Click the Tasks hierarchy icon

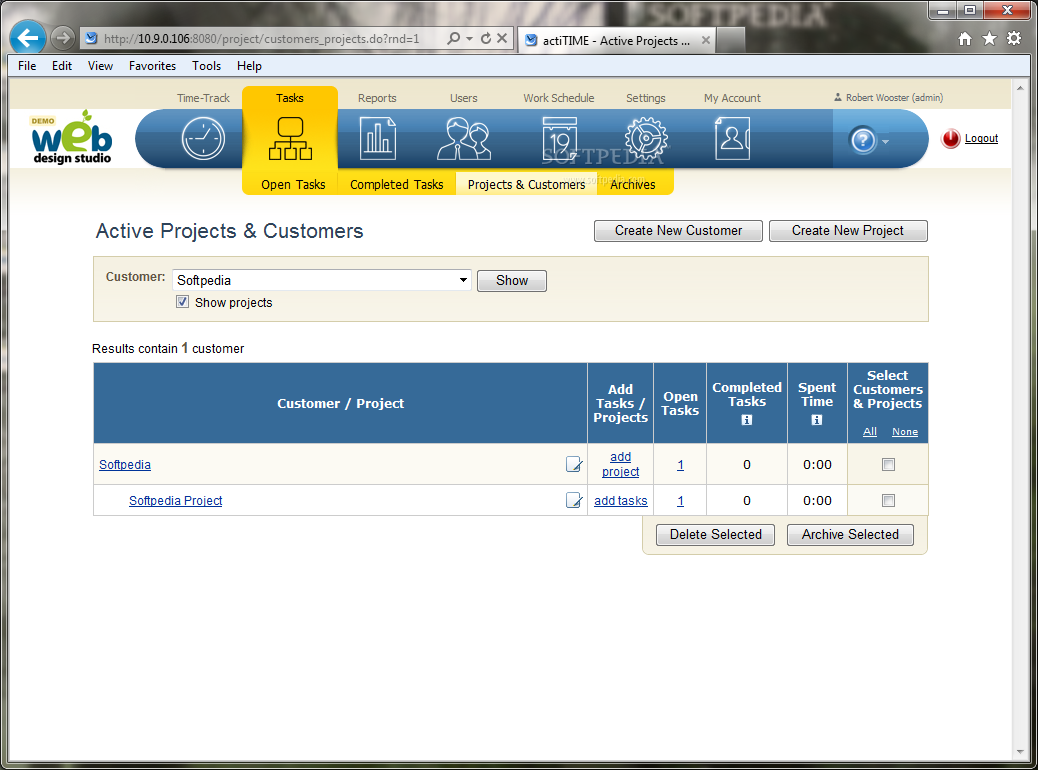coord(290,138)
